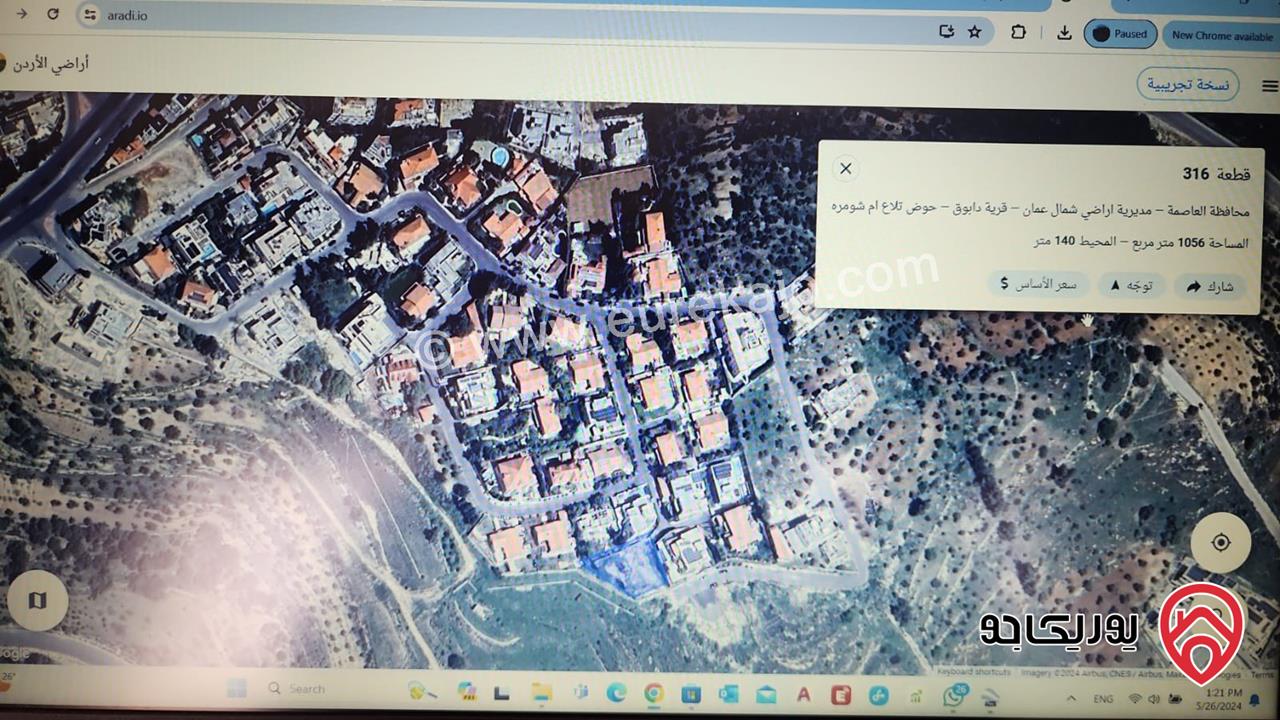Open the hamburger menu on aradi.io

(x=1269, y=87)
